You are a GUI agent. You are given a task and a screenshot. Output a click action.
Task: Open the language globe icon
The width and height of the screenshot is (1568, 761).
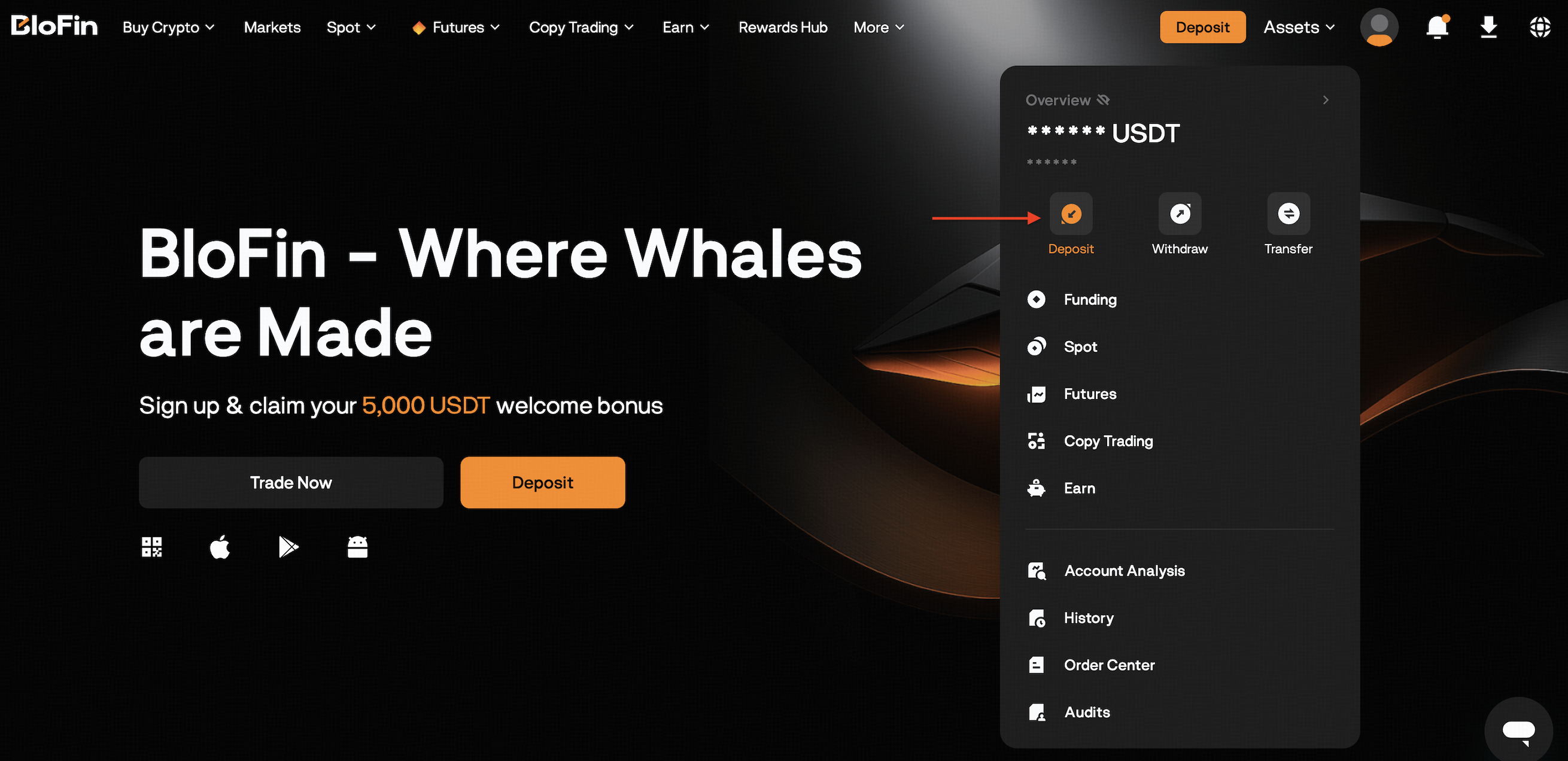click(x=1540, y=27)
